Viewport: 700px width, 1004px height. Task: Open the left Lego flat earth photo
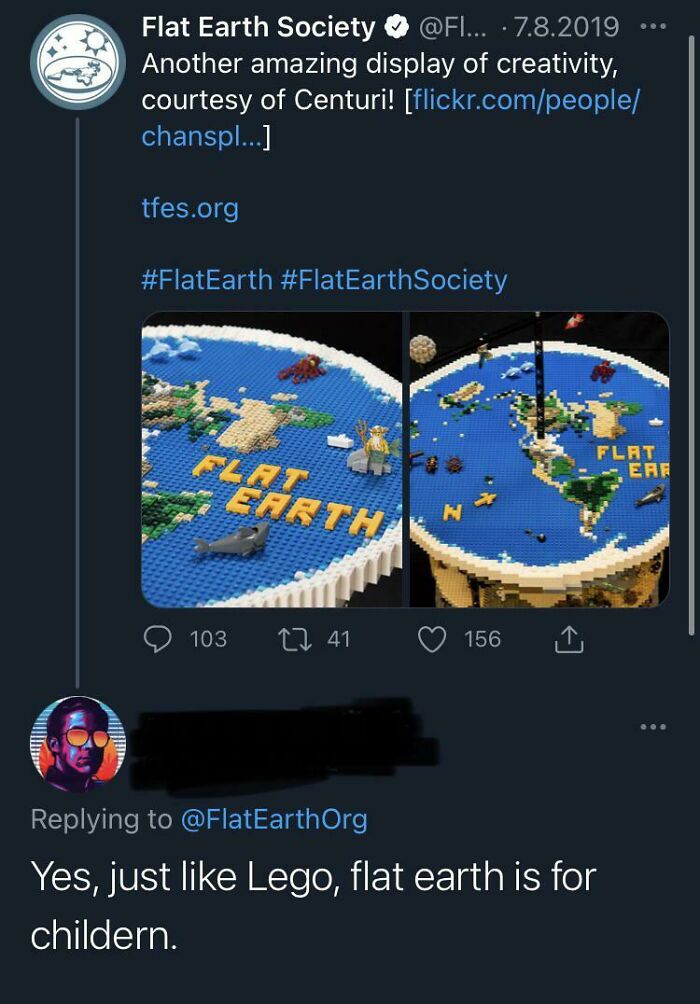(x=270, y=460)
